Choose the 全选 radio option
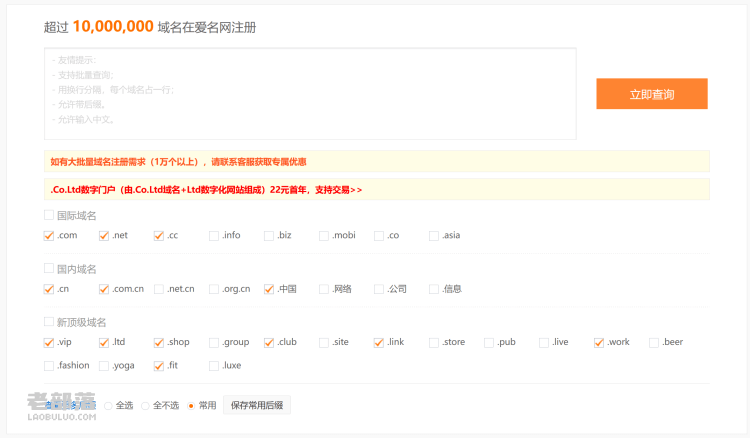 [x=109, y=405]
